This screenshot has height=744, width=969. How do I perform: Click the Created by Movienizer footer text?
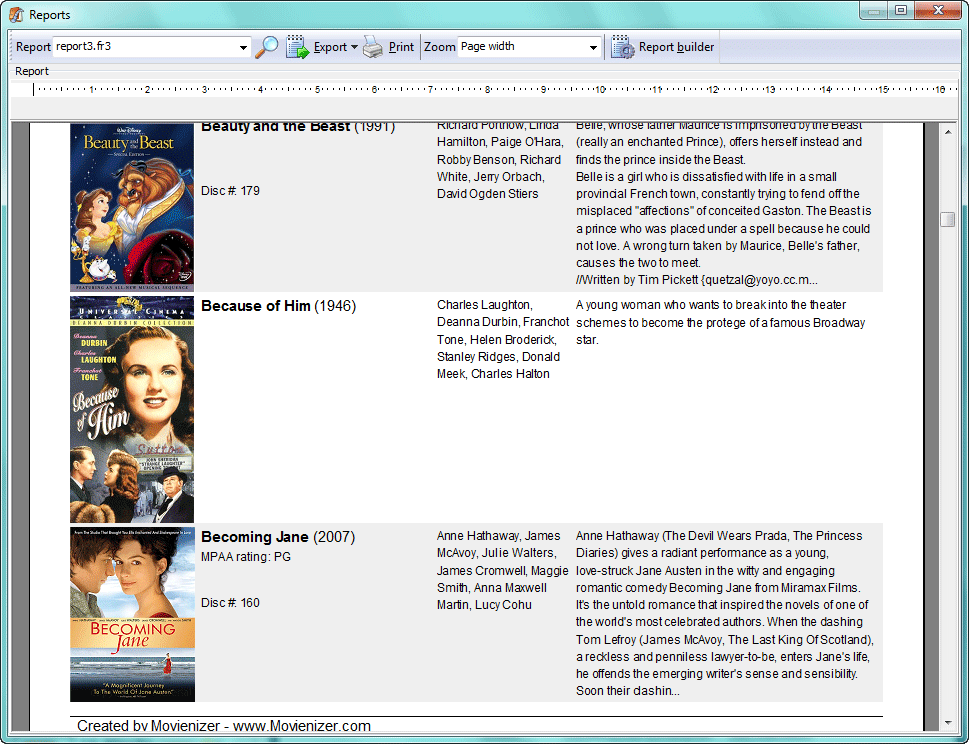[224, 726]
